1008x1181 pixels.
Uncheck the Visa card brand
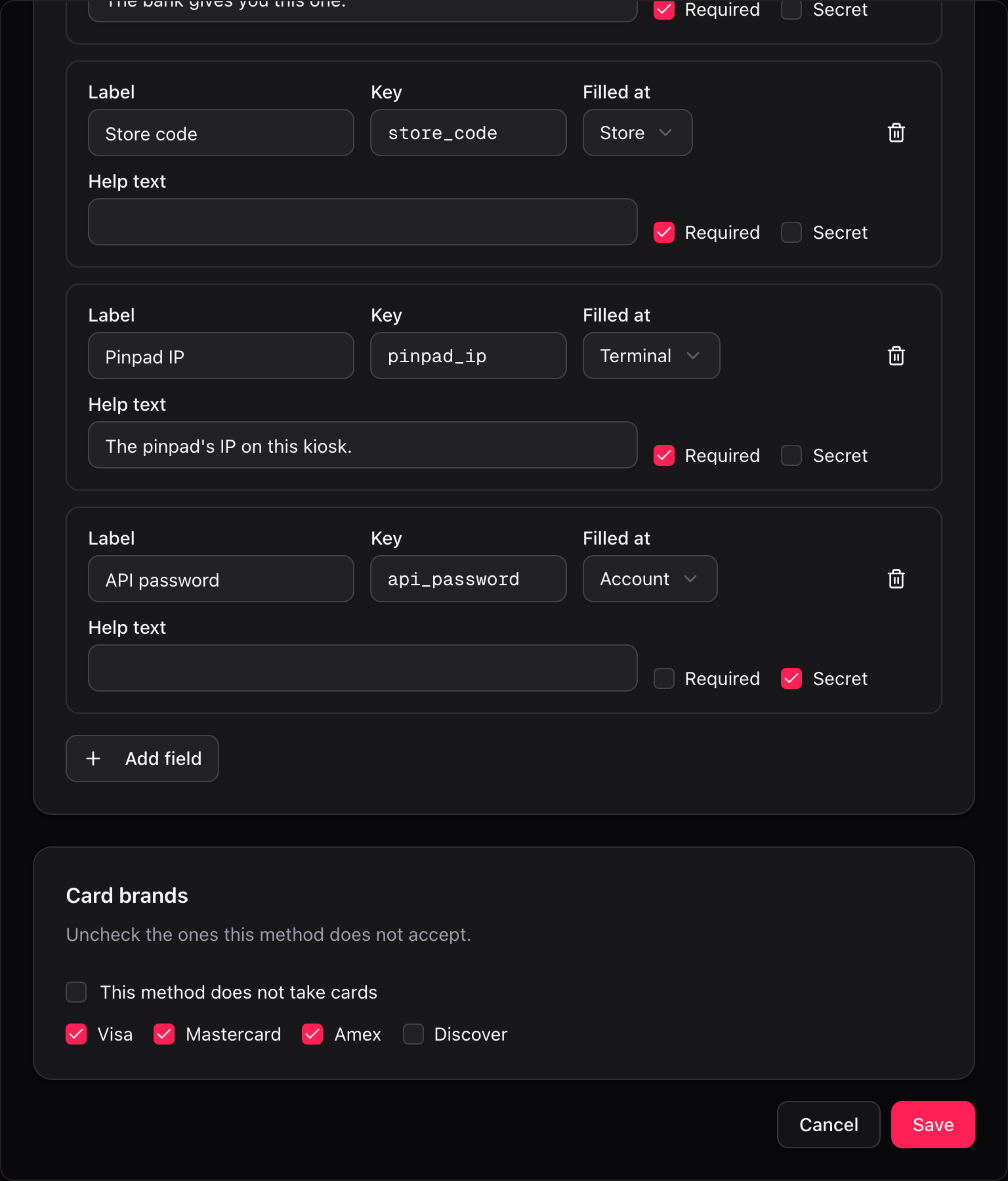click(x=76, y=1034)
